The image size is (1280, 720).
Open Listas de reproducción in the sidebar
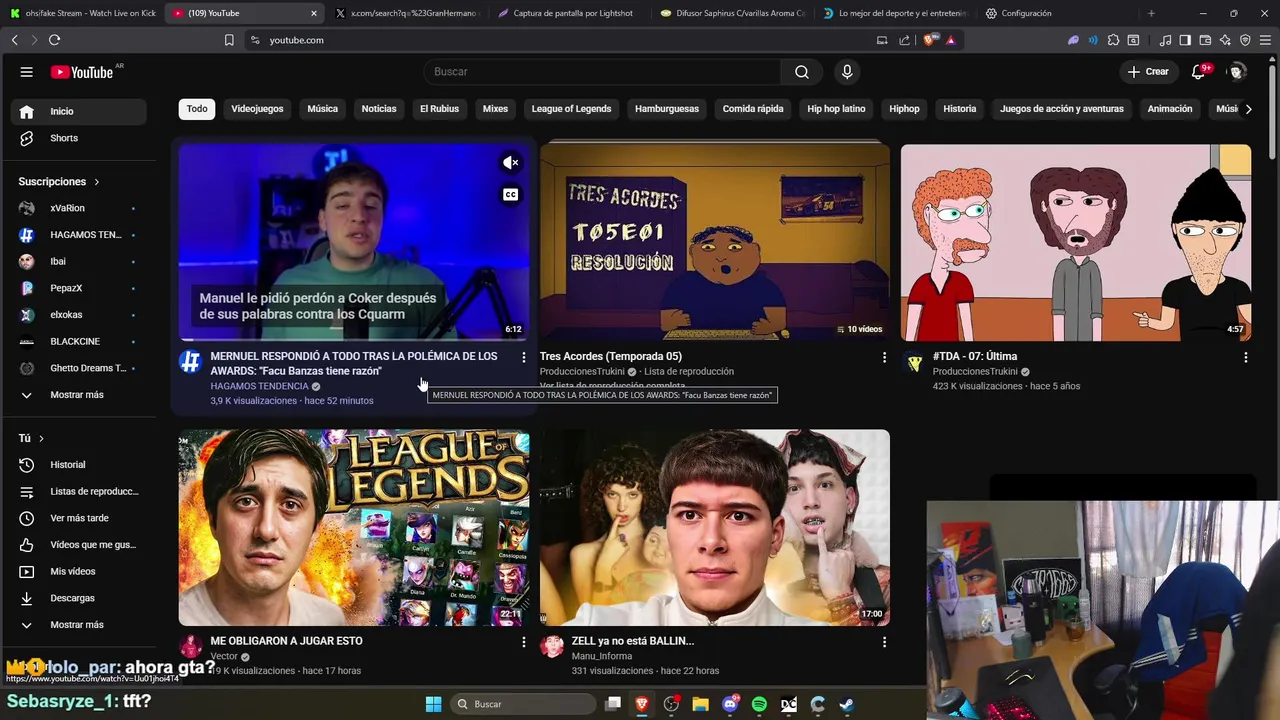coord(78,492)
